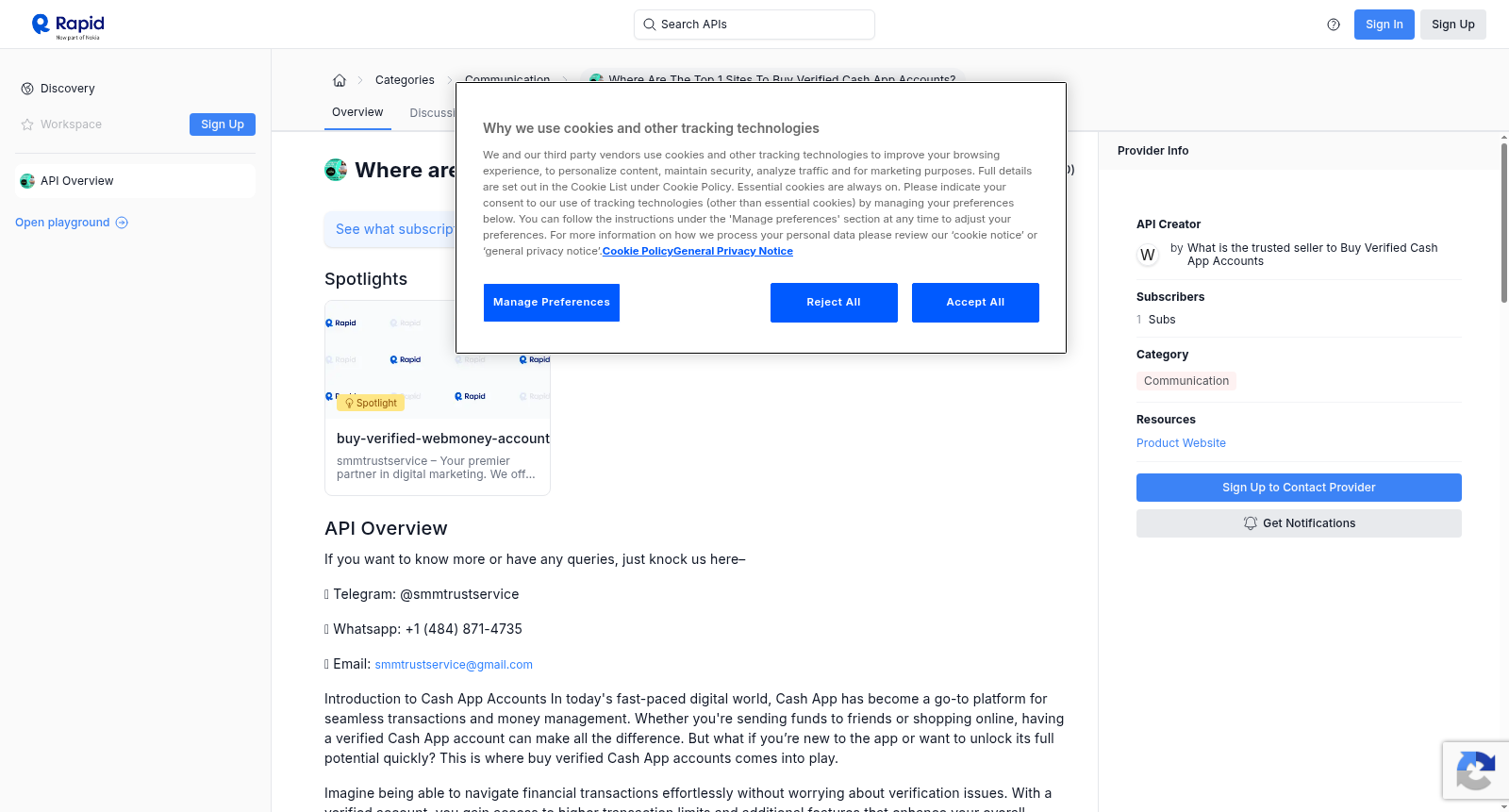Screen dimensions: 1509x812
Task: Click the Spotlights section heading
Action: [x=366, y=279]
